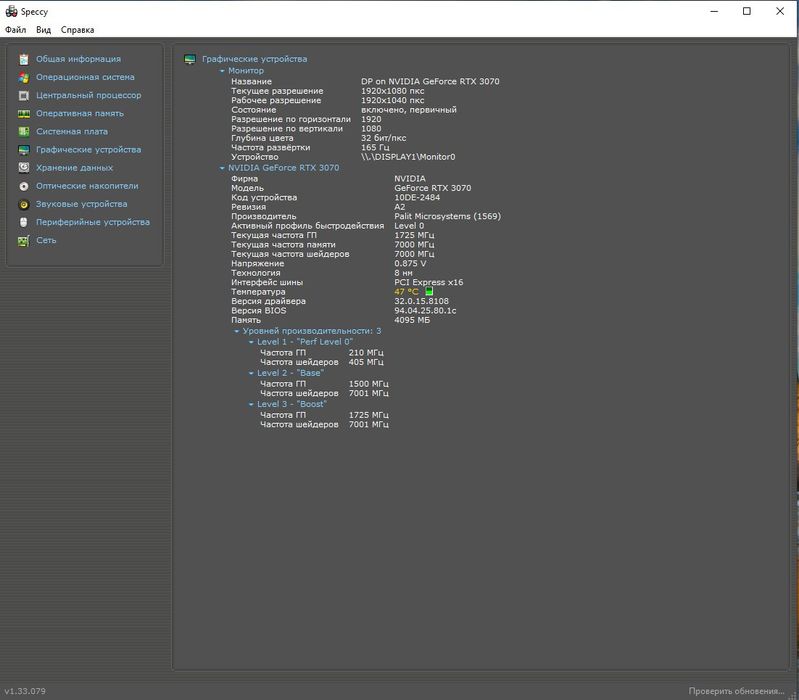Select DP on NVIDIA GeForce RTX 3070 name
This screenshot has width=799, height=700.
[x=430, y=82]
